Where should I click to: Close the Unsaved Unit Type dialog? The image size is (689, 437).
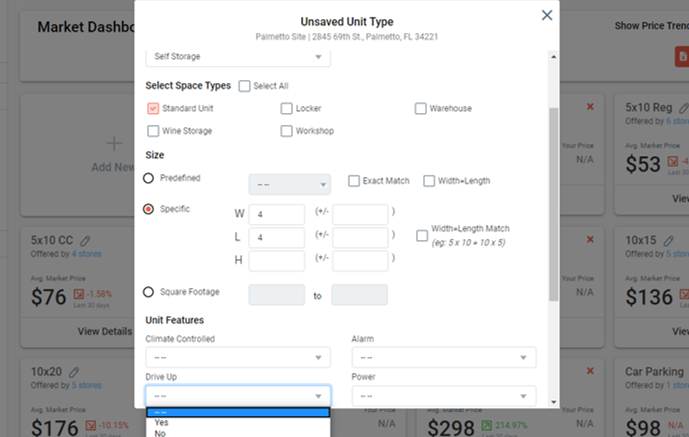click(x=547, y=15)
